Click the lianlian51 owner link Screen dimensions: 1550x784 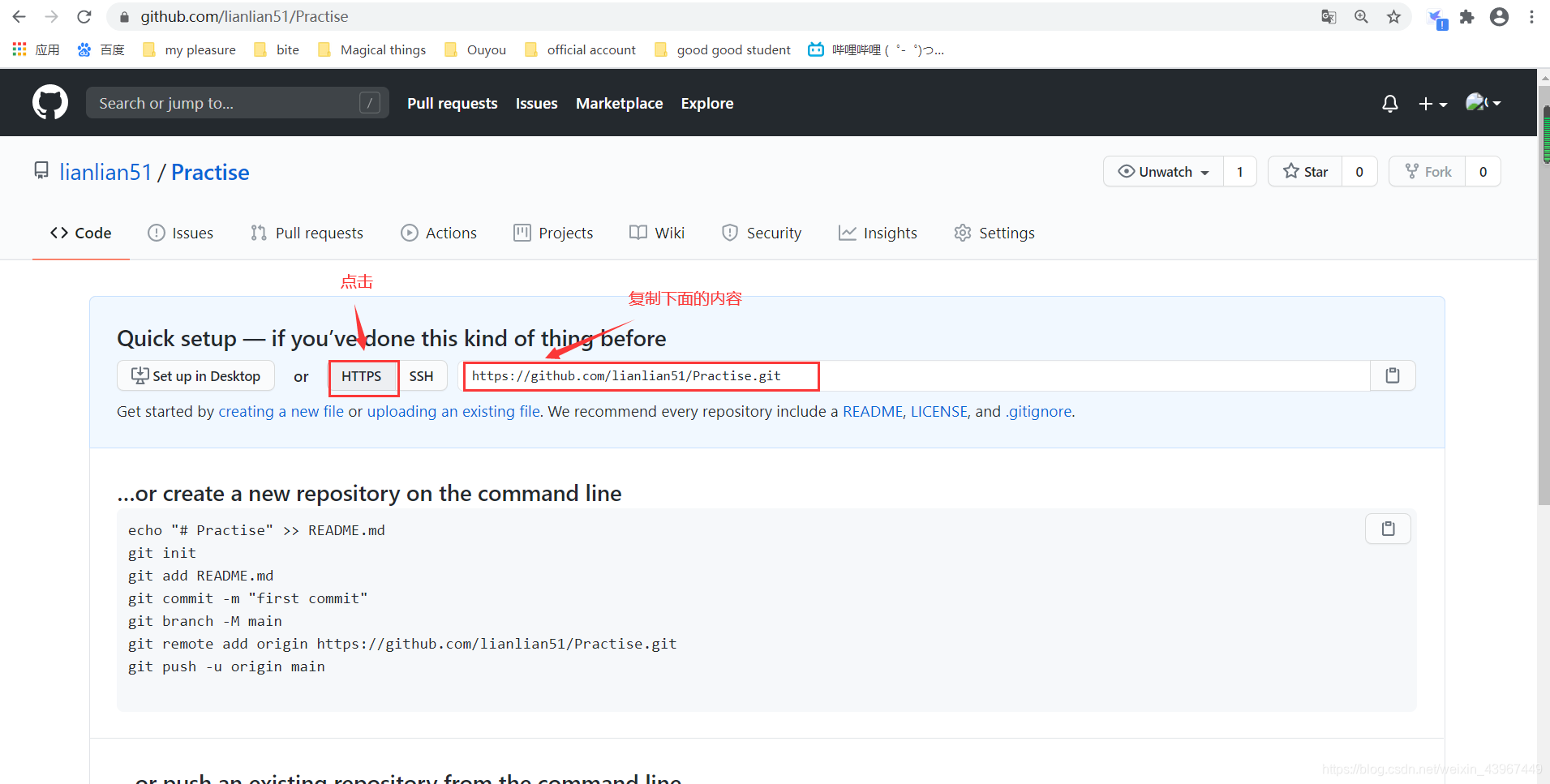[x=105, y=172]
